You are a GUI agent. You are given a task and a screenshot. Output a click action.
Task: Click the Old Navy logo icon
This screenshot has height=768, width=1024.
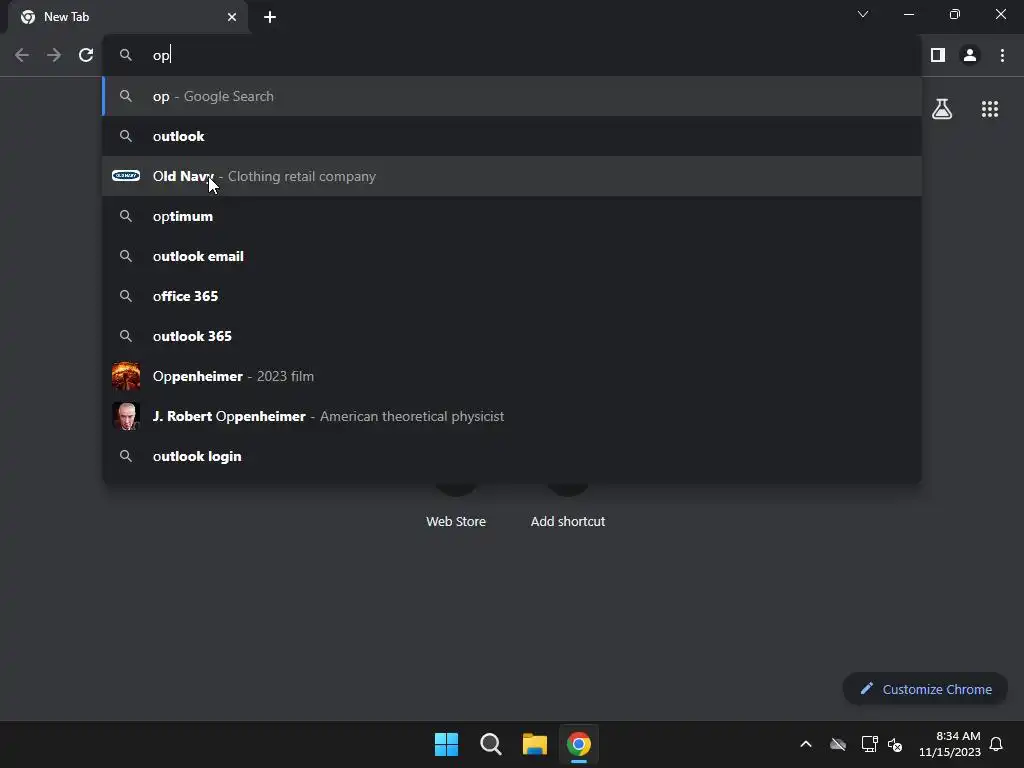tap(126, 176)
